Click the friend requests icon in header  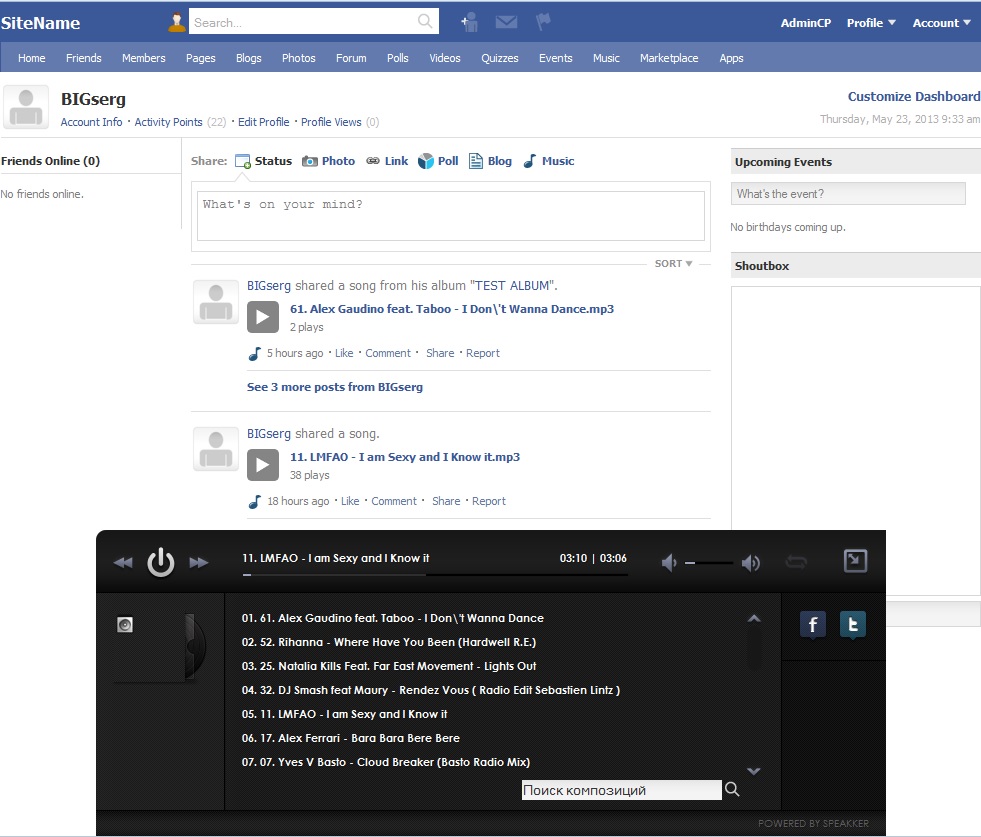click(469, 23)
